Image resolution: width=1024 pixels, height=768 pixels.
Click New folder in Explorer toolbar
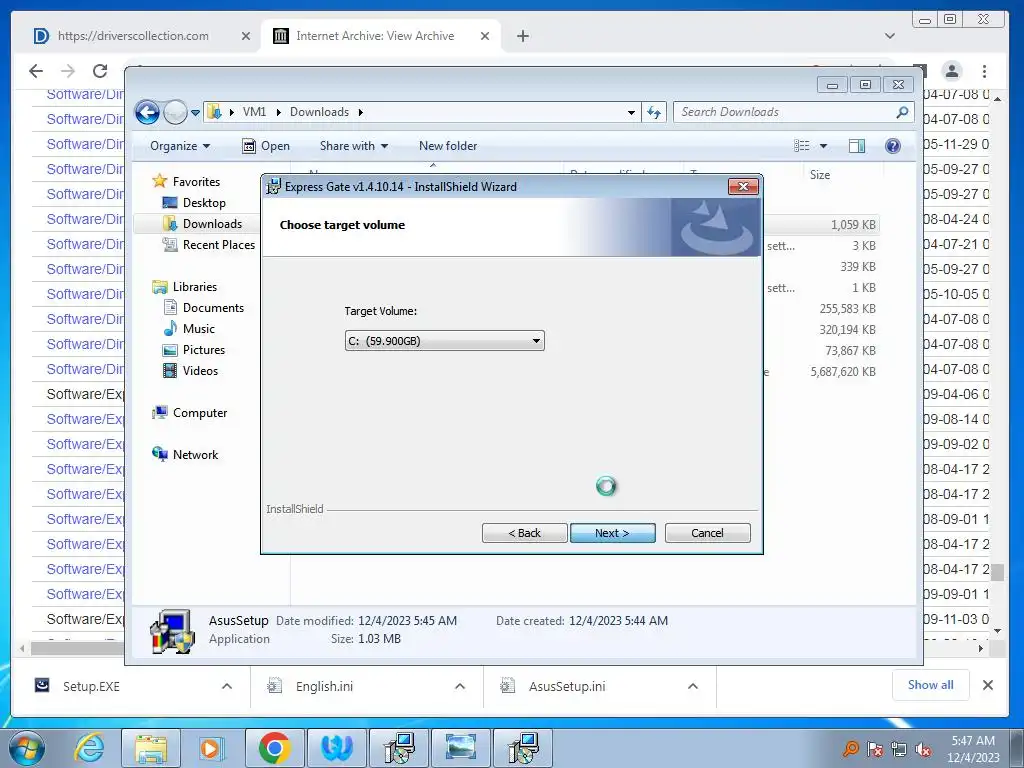pos(448,146)
